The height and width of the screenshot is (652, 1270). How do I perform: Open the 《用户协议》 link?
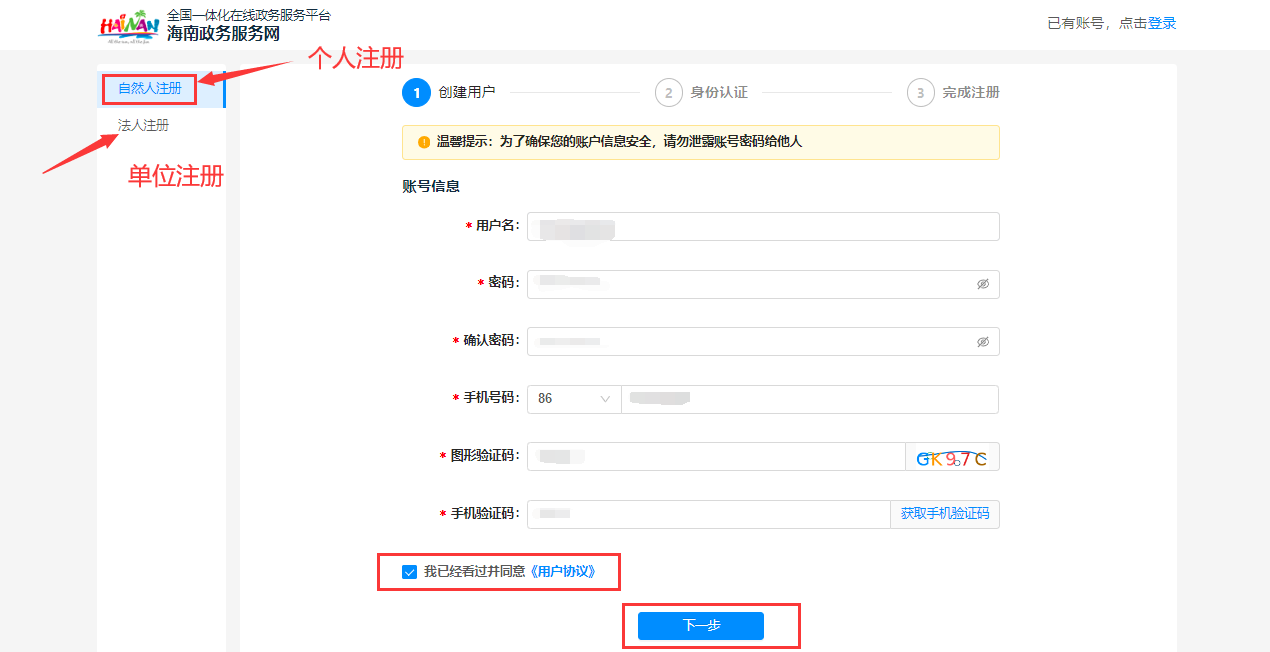coord(562,572)
